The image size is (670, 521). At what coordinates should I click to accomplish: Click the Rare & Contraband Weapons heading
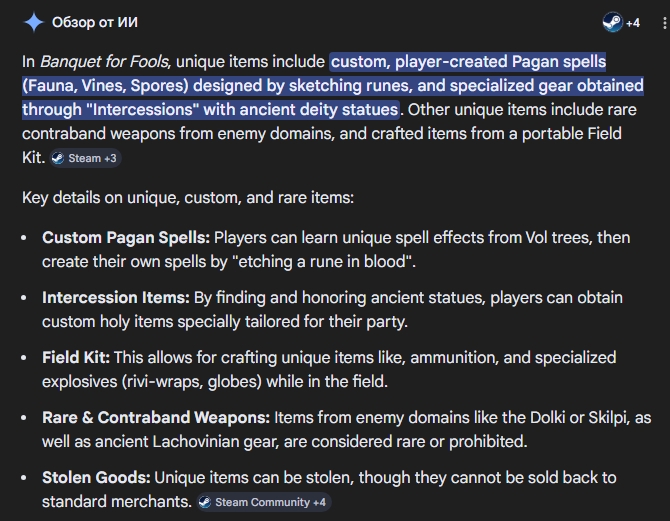[x=156, y=418]
